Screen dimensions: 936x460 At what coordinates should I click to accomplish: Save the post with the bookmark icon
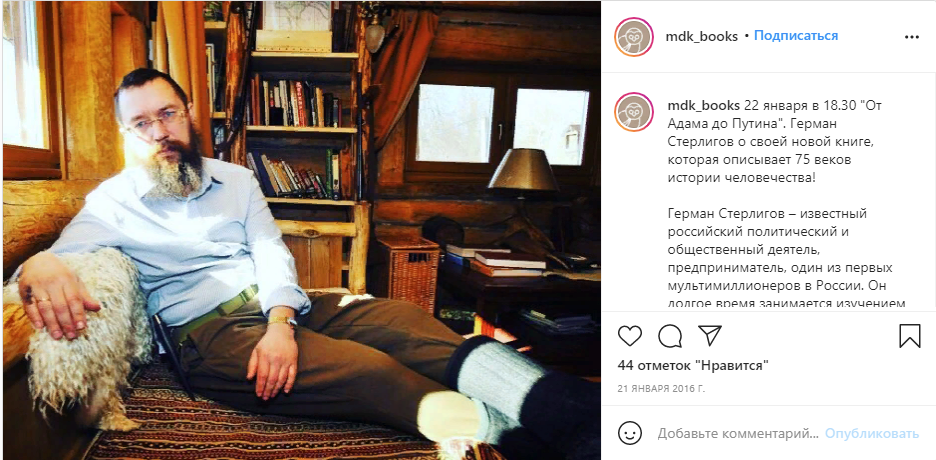click(x=910, y=336)
